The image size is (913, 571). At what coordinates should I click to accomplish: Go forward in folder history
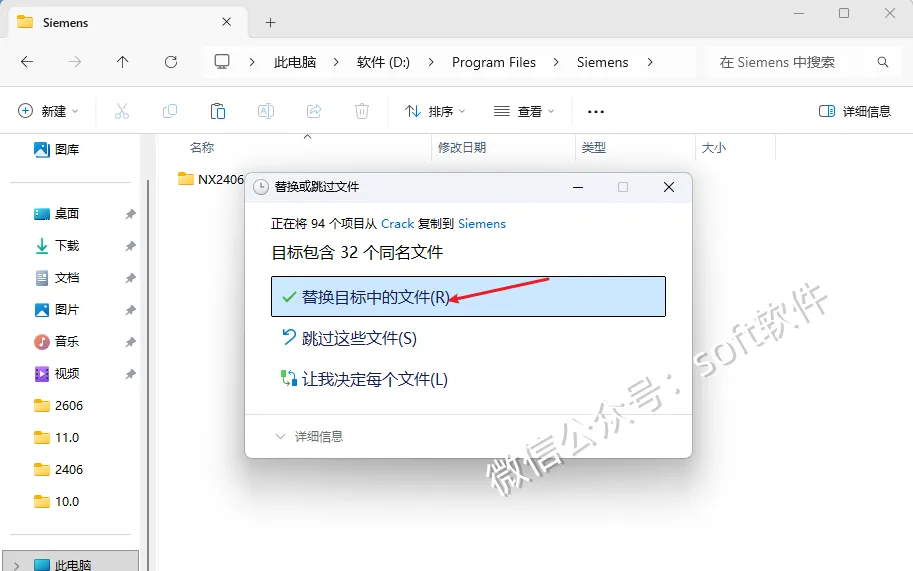[x=75, y=62]
